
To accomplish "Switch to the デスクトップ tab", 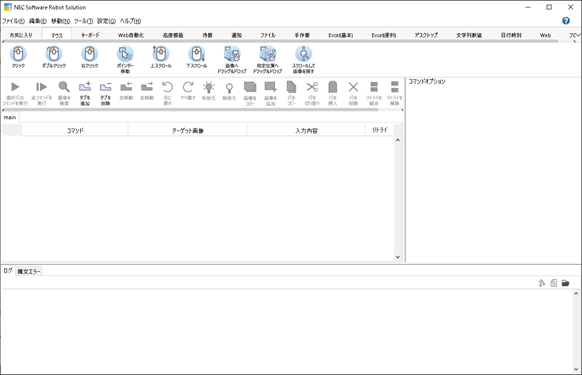I will (x=426, y=35).
